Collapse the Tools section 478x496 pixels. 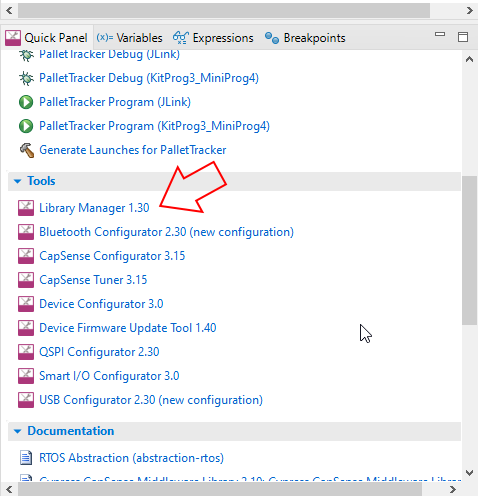17,181
